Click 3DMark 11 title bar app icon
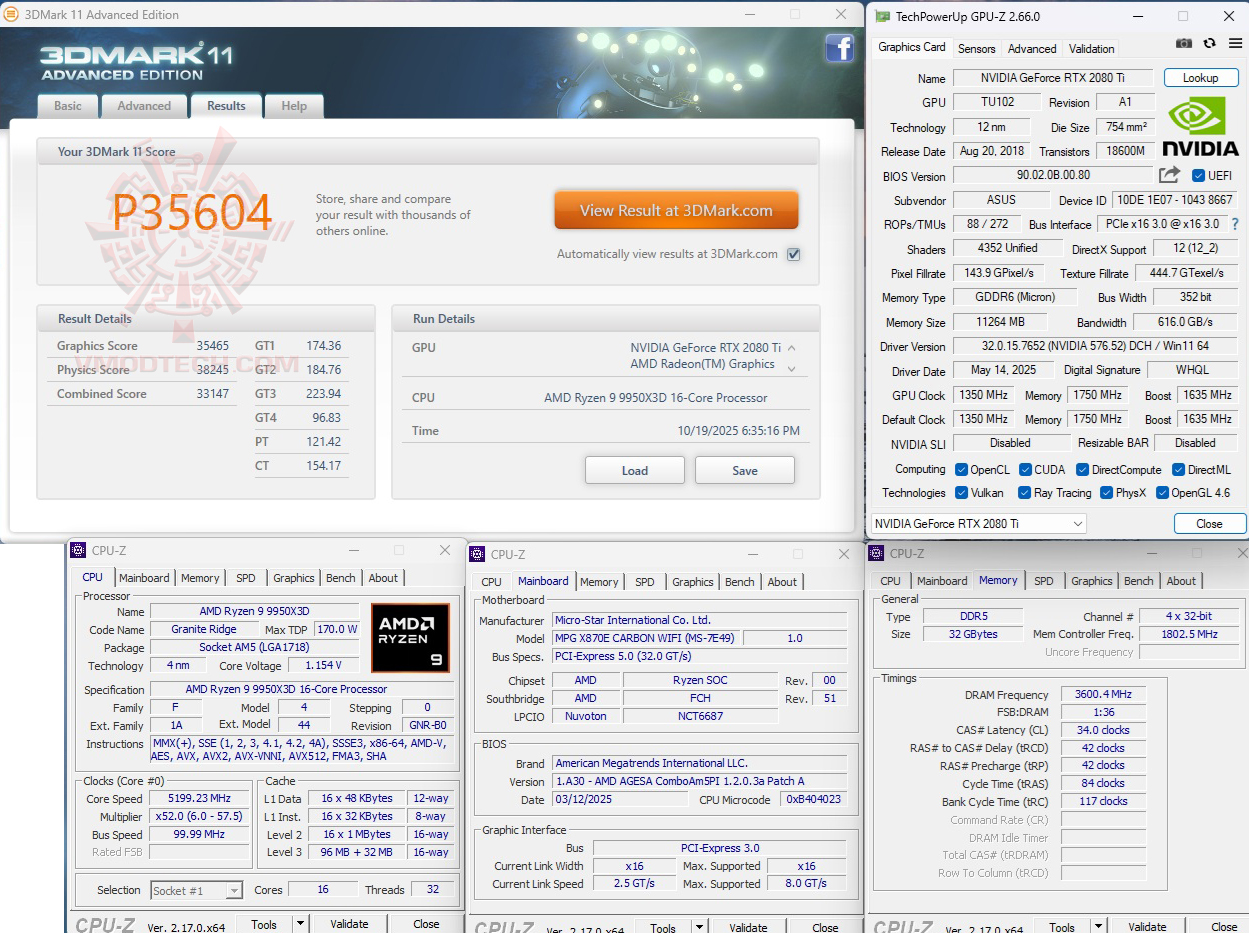 (11, 14)
